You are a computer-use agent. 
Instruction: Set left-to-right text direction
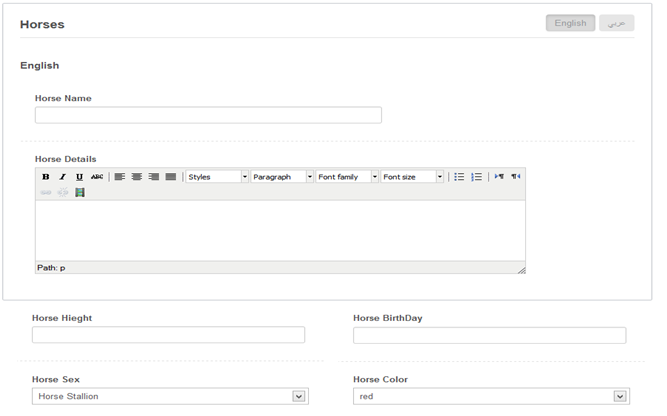pos(499,177)
